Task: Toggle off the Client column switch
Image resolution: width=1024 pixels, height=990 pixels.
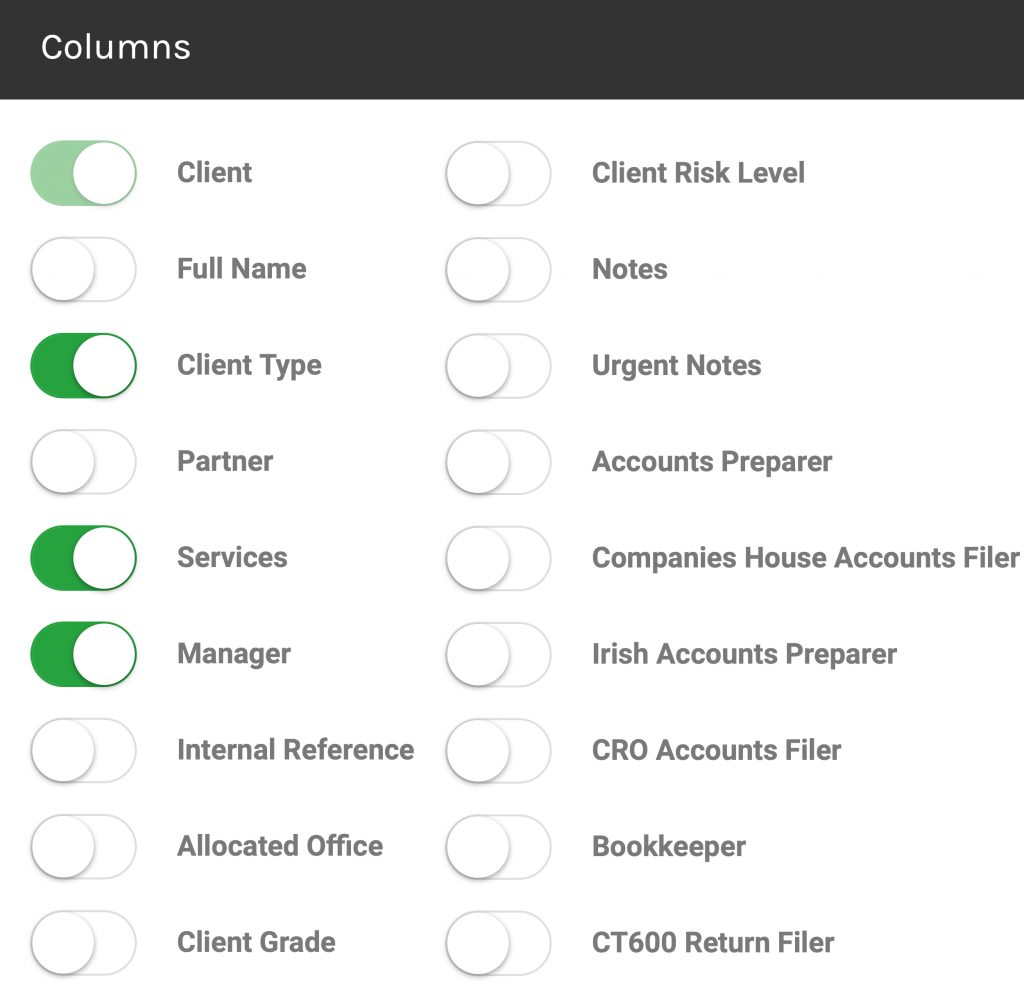Action: (84, 173)
